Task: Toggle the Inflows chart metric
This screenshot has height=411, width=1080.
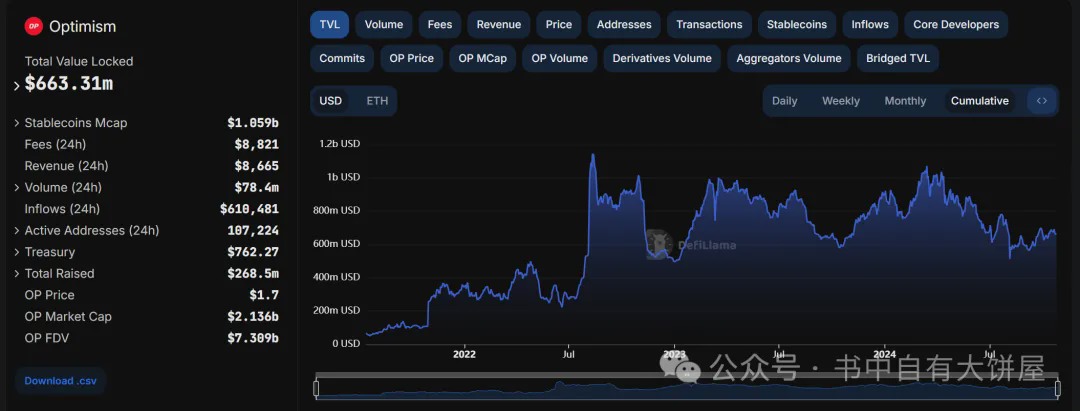Action: (x=870, y=24)
